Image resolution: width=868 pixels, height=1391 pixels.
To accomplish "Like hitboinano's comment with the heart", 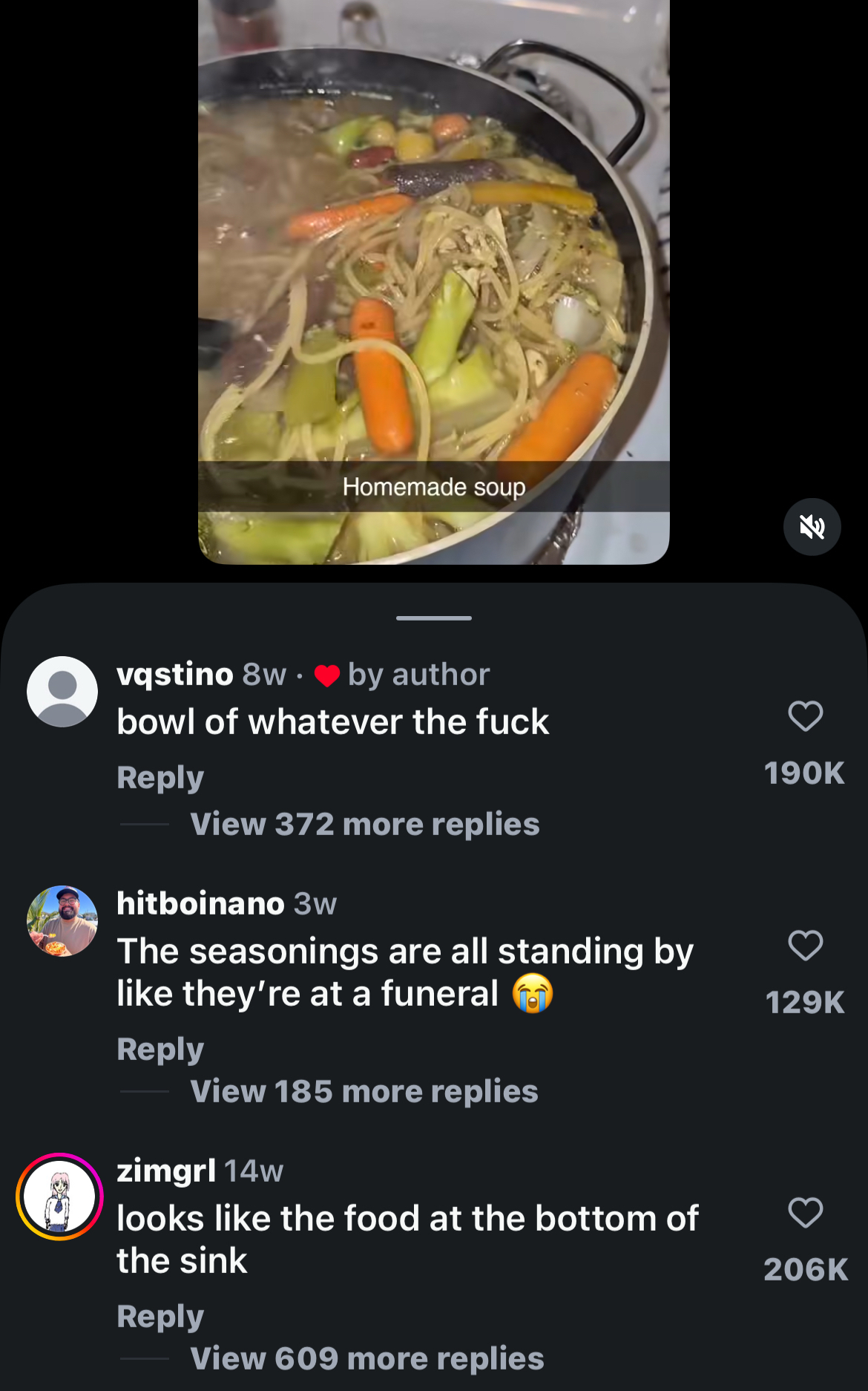I will [805, 946].
